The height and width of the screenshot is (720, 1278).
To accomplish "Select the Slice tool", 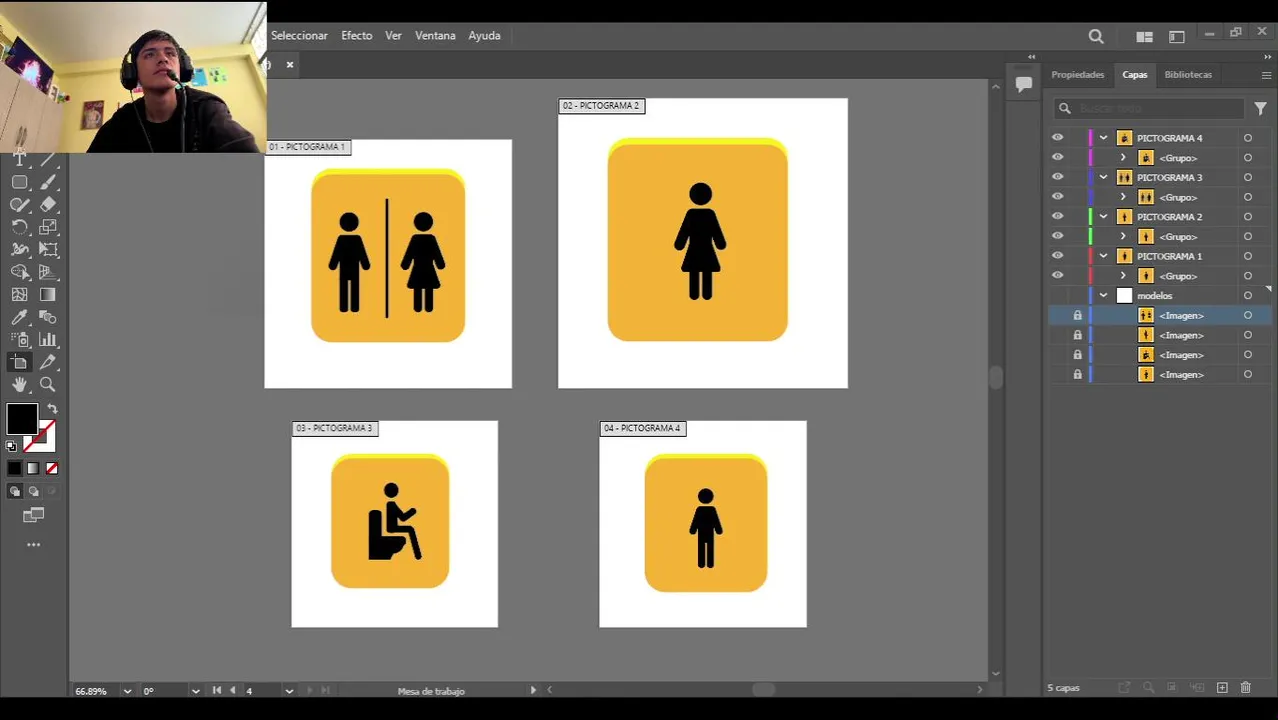I will pyautogui.click(x=48, y=362).
